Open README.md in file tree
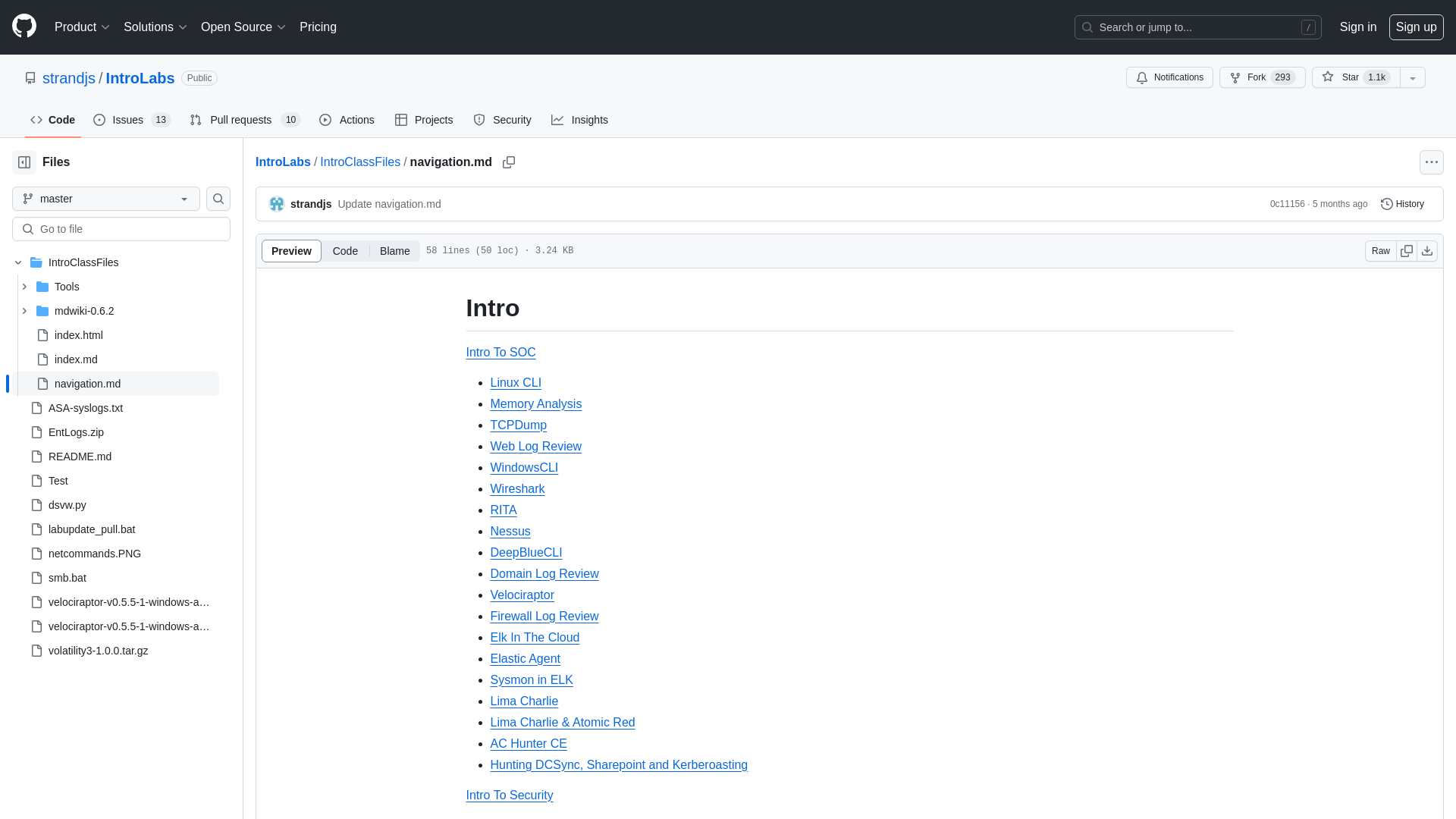 coord(80,457)
